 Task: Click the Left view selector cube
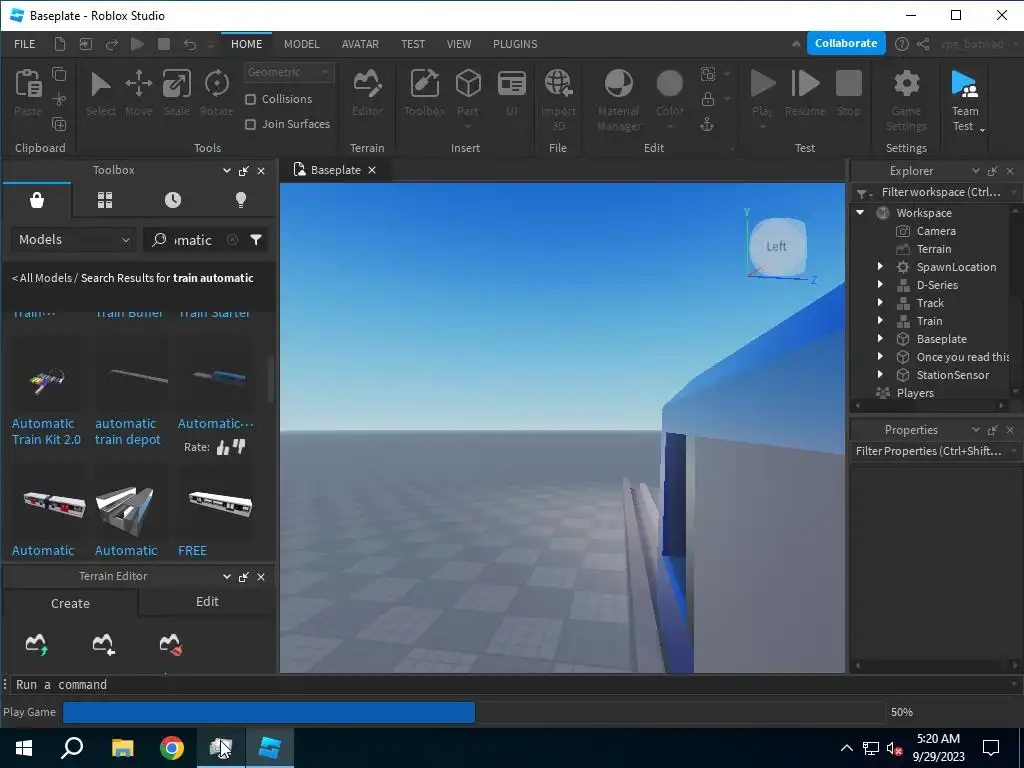click(x=776, y=246)
